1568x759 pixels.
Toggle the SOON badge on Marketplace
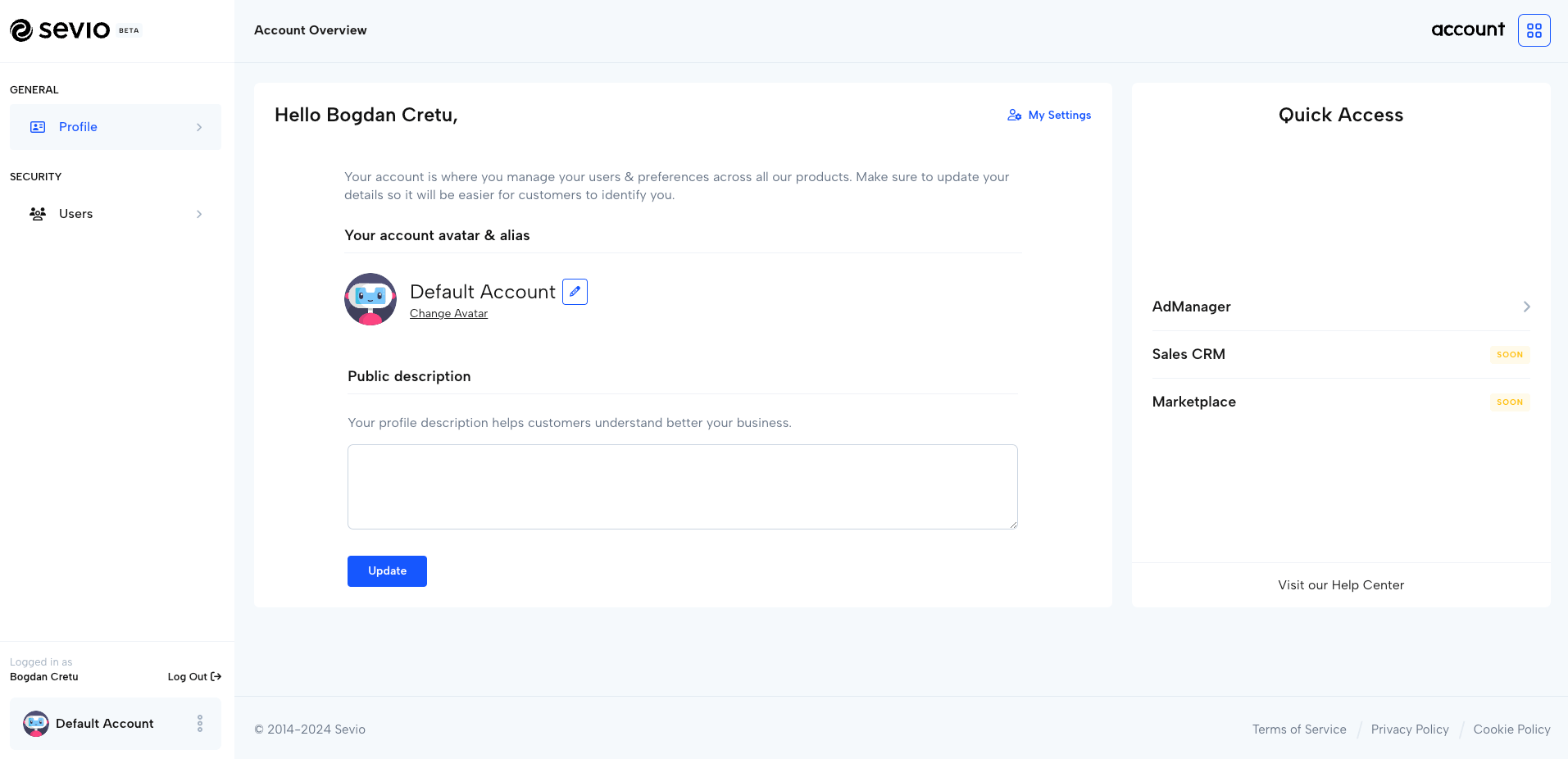coord(1510,402)
